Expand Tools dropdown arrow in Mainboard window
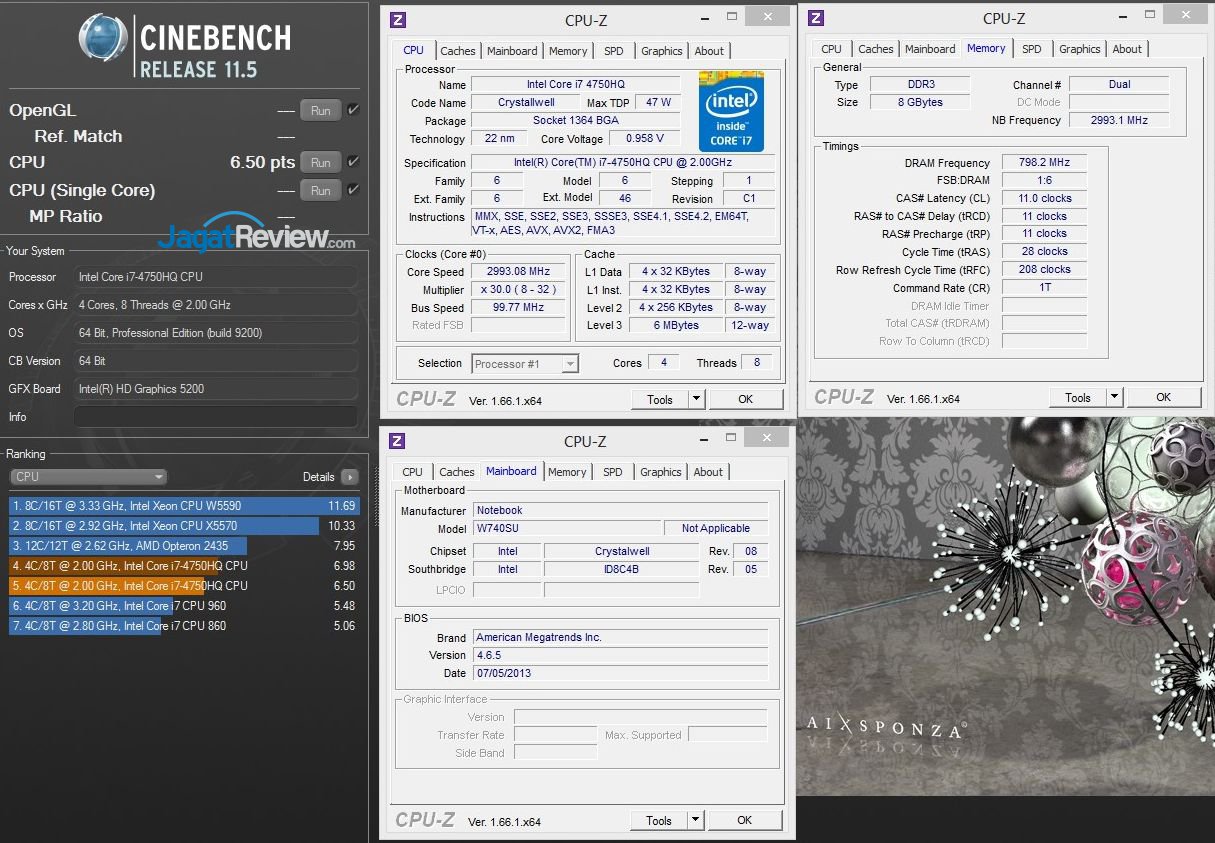The height and width of the screenshot is (843, 1215). pos(696,820)
